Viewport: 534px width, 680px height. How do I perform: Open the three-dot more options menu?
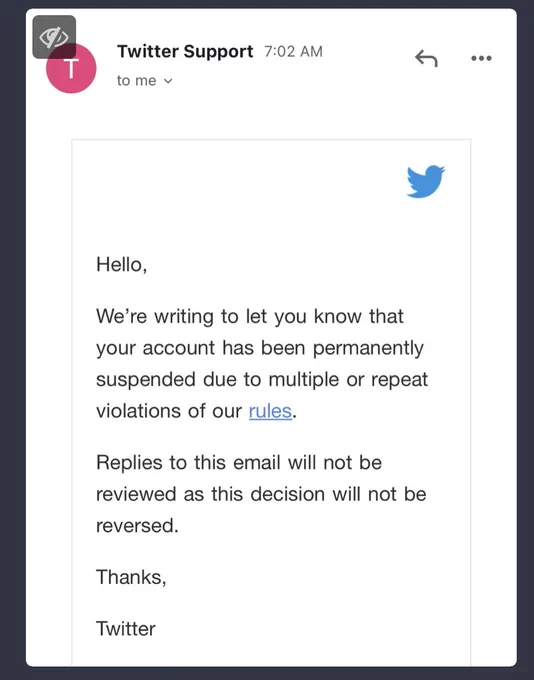coord(481,58)
